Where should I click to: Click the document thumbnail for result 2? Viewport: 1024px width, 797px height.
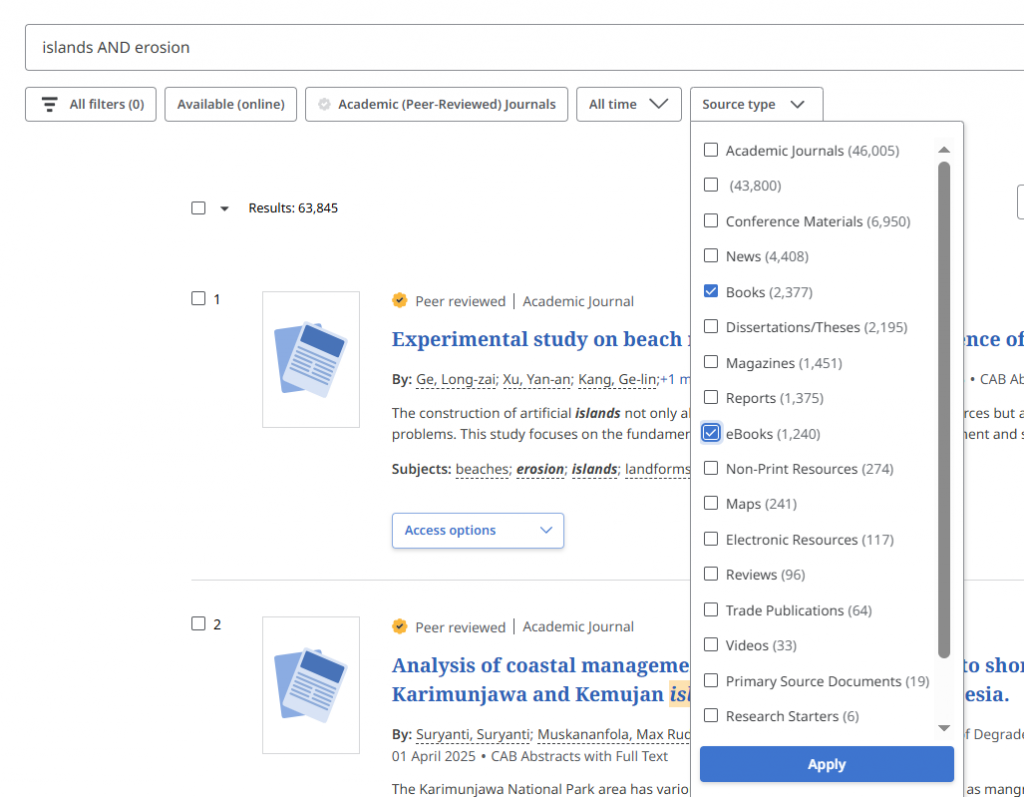[x=311, y=685]
